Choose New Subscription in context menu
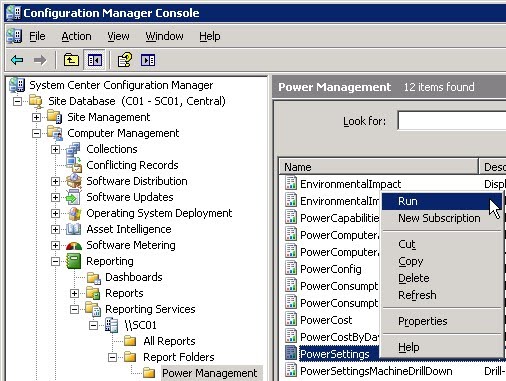Viewport: 506px width, 381px height. 441,218
